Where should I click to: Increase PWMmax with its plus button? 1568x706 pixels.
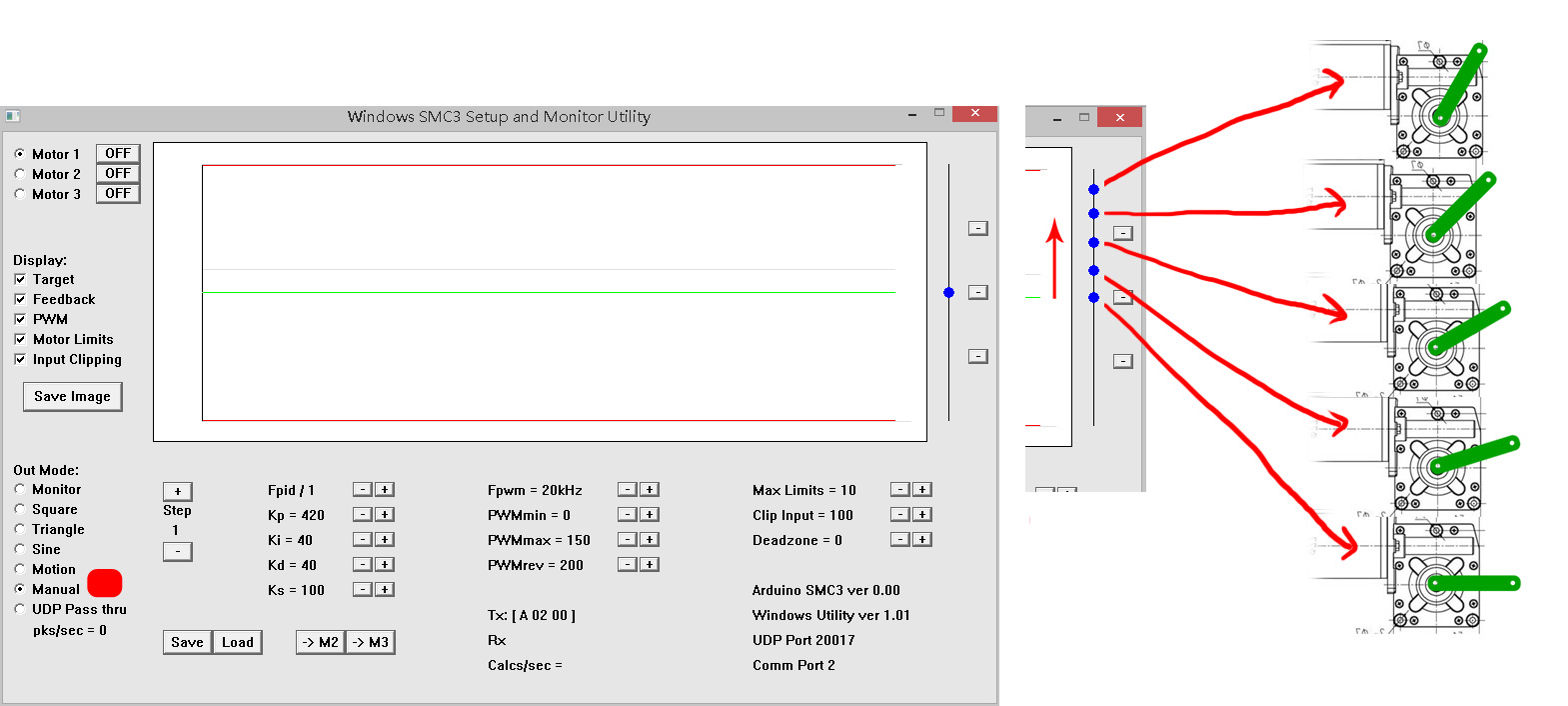(650, 540)
